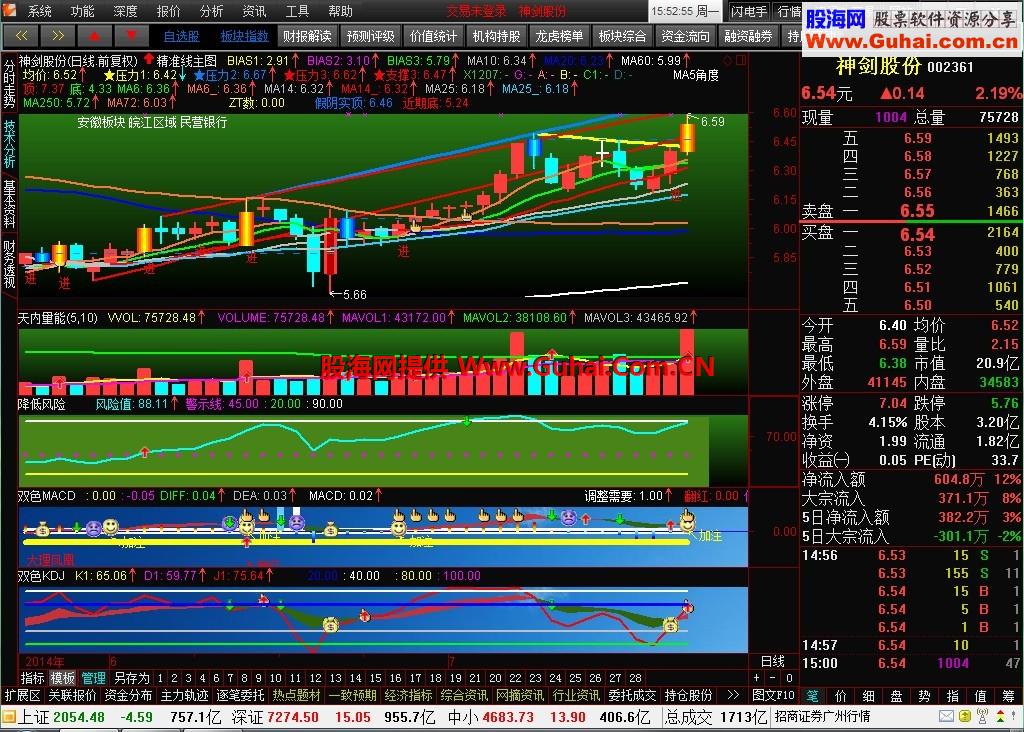Select template number 28
This screenshot has height=732, width=1024.
pos(635,678)
